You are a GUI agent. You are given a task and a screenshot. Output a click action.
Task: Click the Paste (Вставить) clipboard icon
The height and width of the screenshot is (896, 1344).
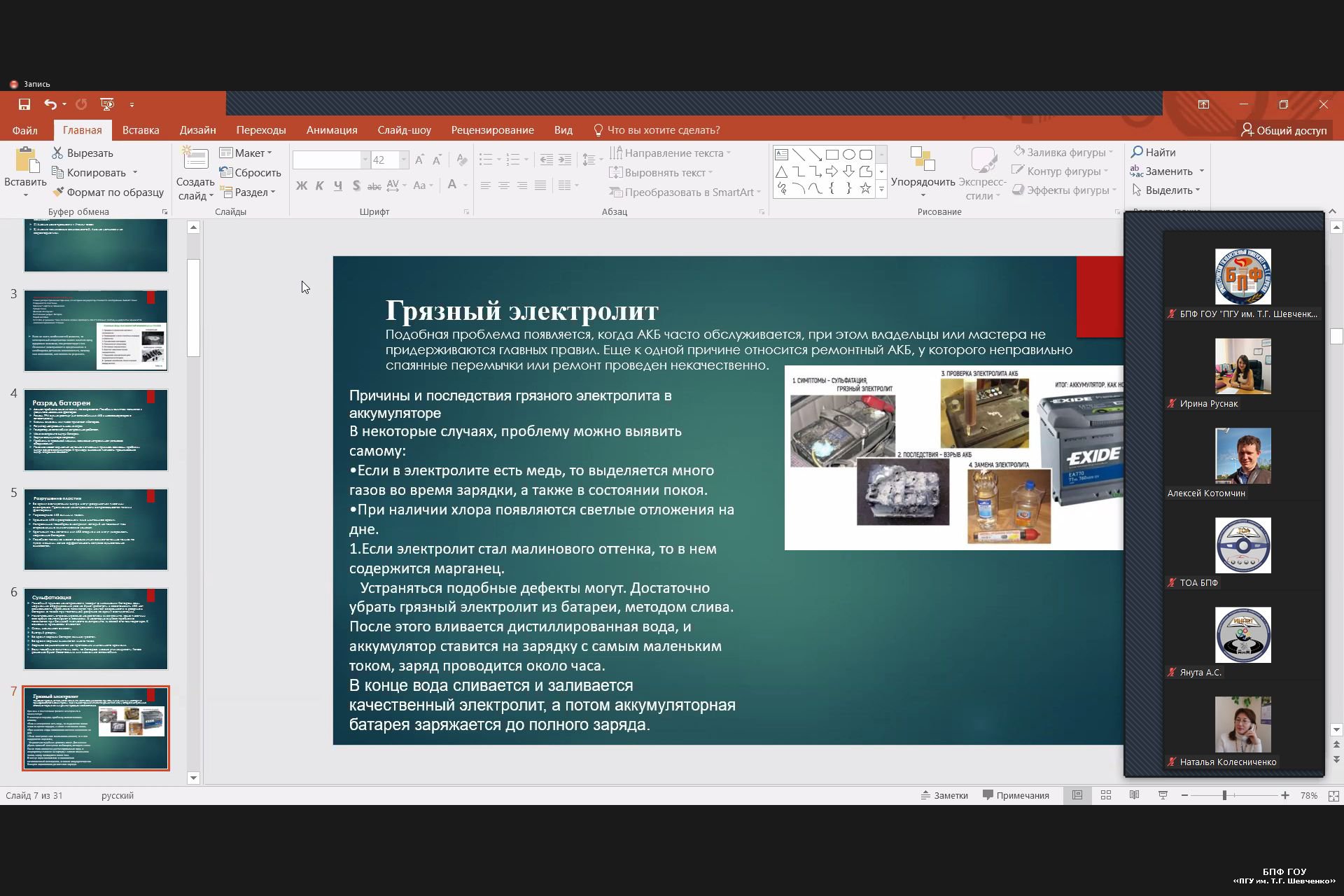(27, 160)
